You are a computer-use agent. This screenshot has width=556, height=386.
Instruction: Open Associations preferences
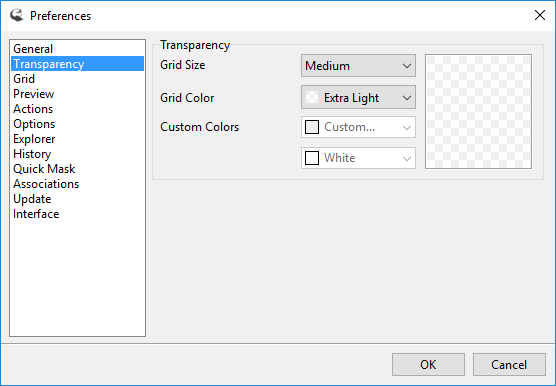(x=77, y=184)
